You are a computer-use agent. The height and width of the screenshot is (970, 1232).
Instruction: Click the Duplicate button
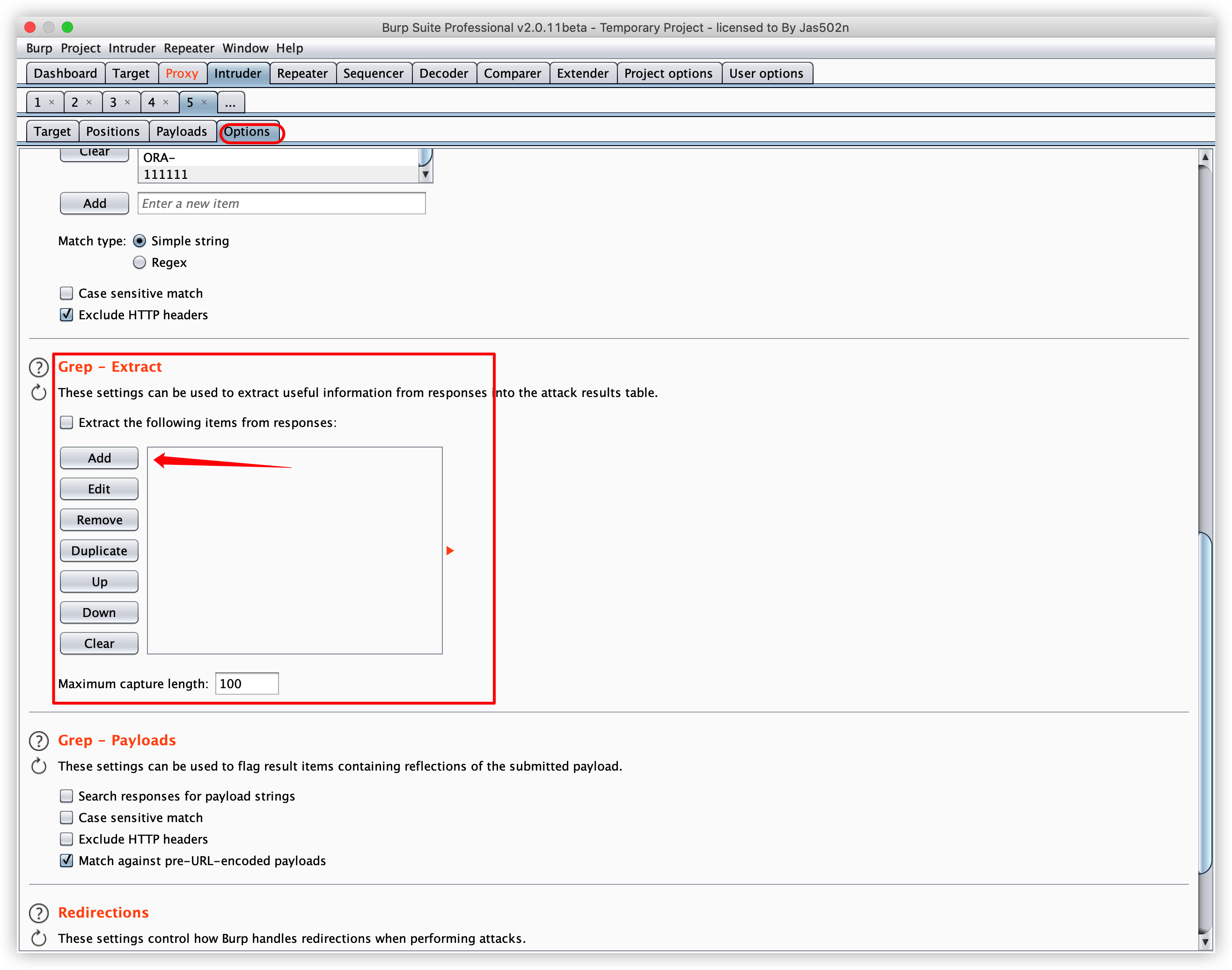point(99,551)
